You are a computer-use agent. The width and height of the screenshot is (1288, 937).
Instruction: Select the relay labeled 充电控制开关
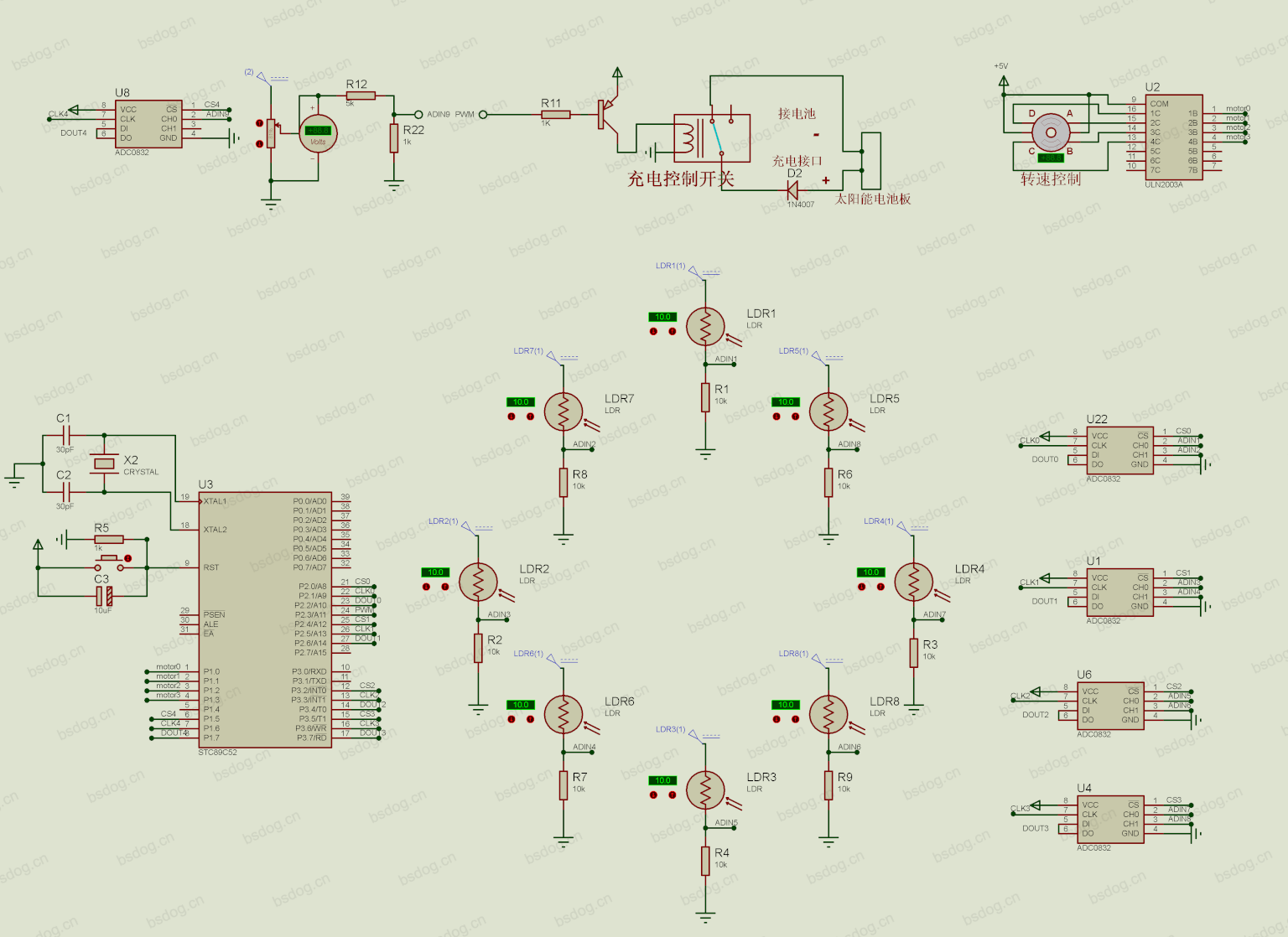click(x=712, y=137)
